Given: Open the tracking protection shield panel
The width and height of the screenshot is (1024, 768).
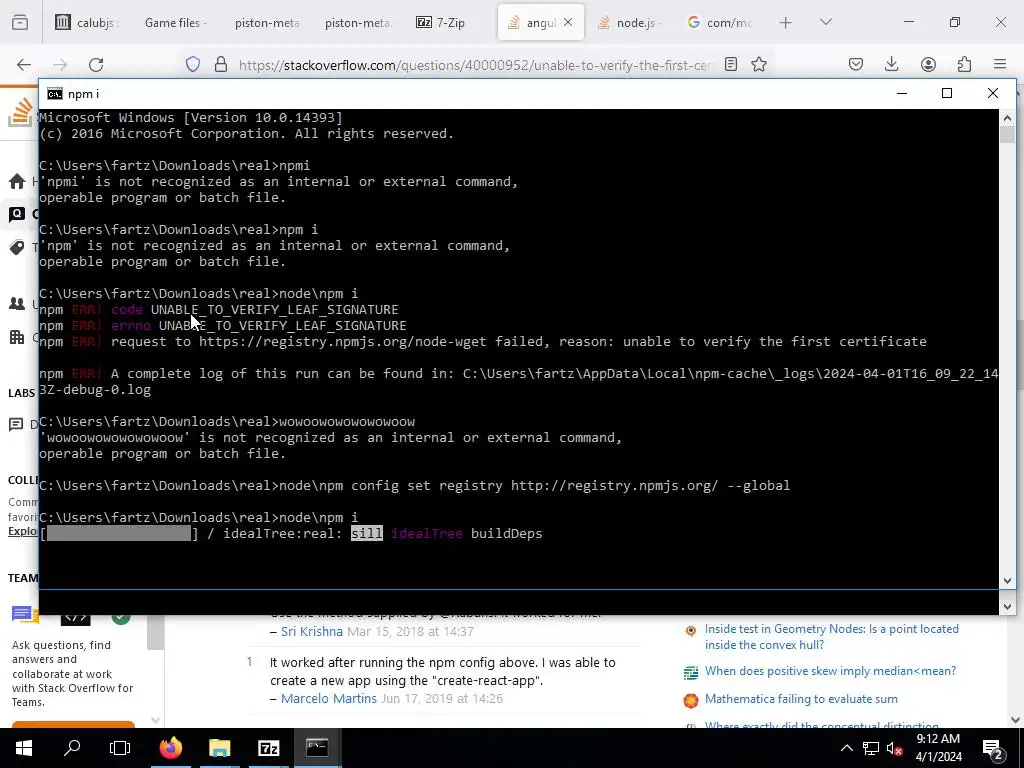Looking at the screenshot, I should (x=193, y=64).
